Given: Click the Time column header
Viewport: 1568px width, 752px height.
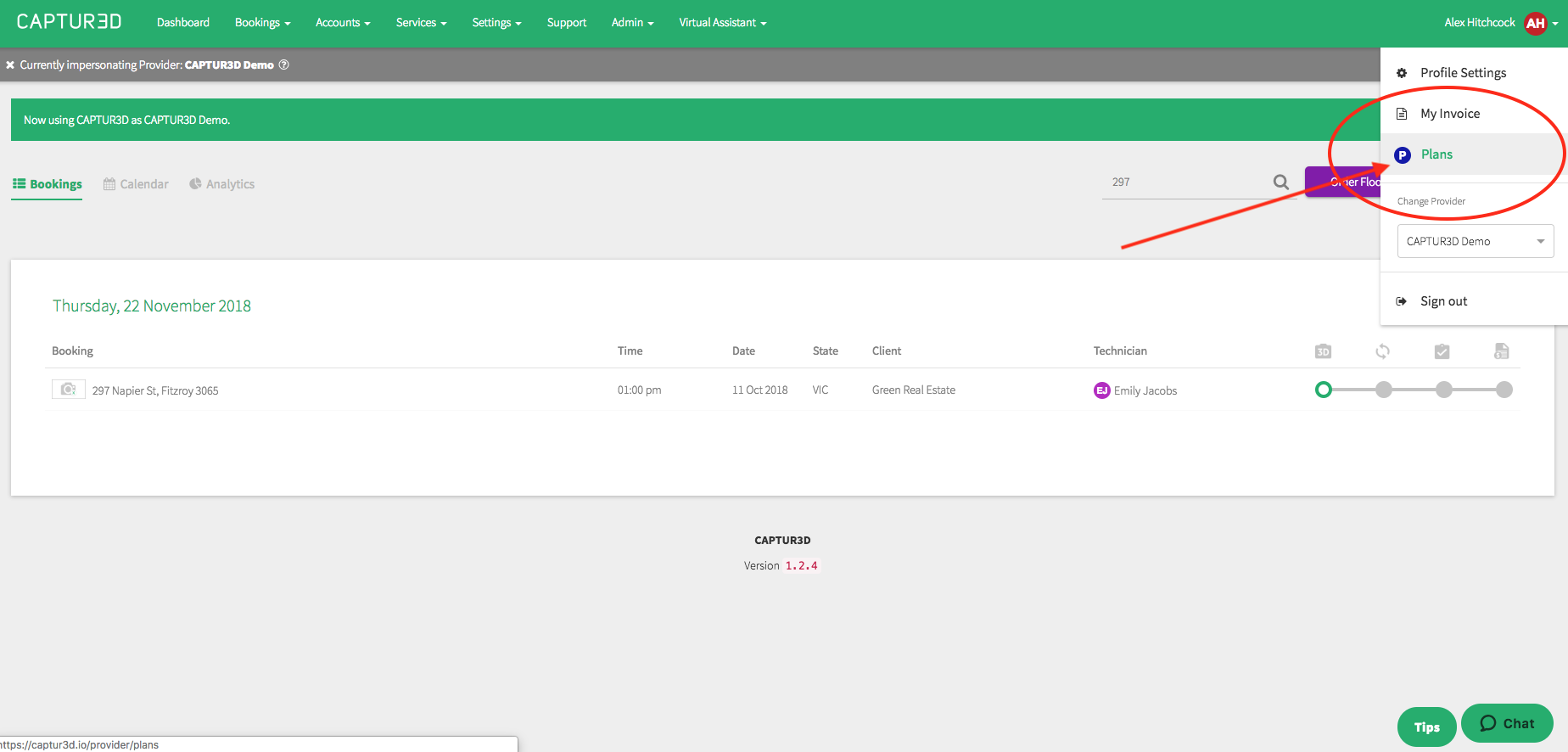Looking at the screenshot, I should [x=630, y=351].
